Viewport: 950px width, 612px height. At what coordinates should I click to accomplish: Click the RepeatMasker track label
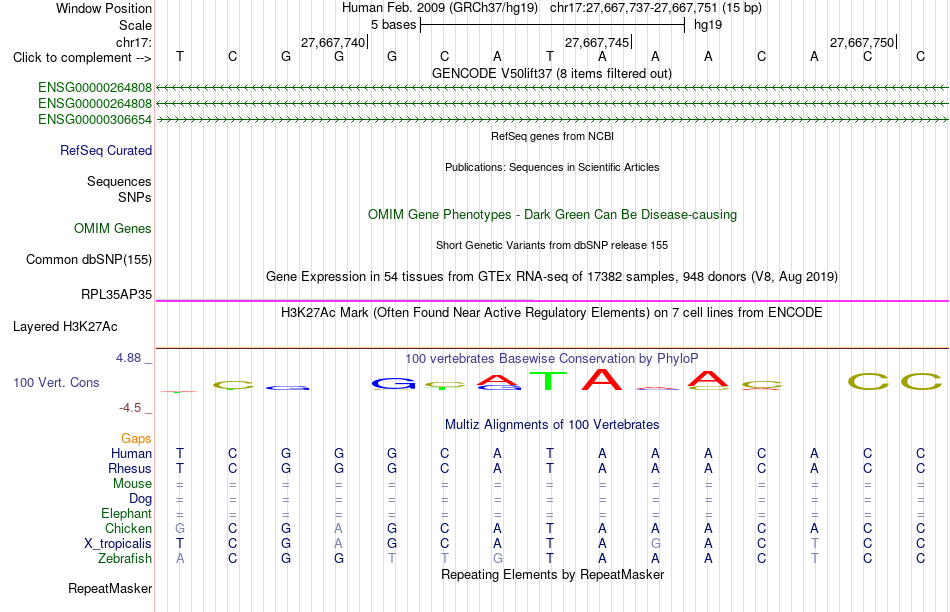(x=110, y=588)
